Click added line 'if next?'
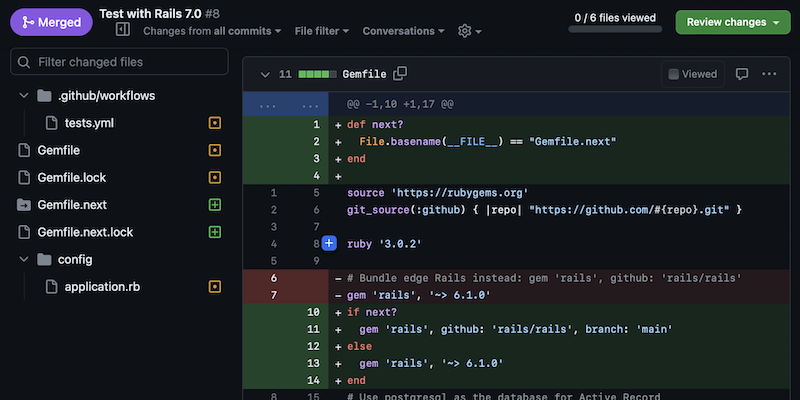The width and height of the screenshot is (800, 400). [x=372, y=312]
